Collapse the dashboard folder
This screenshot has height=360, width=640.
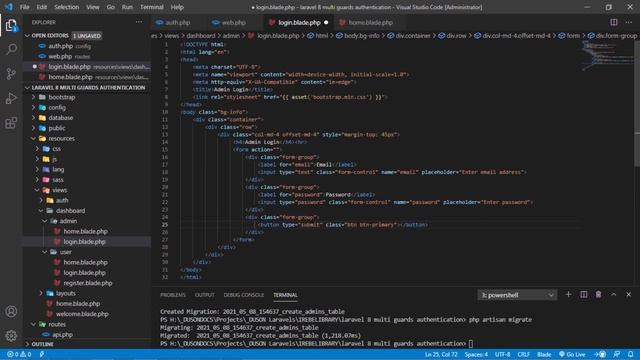[x=87, y=211]
